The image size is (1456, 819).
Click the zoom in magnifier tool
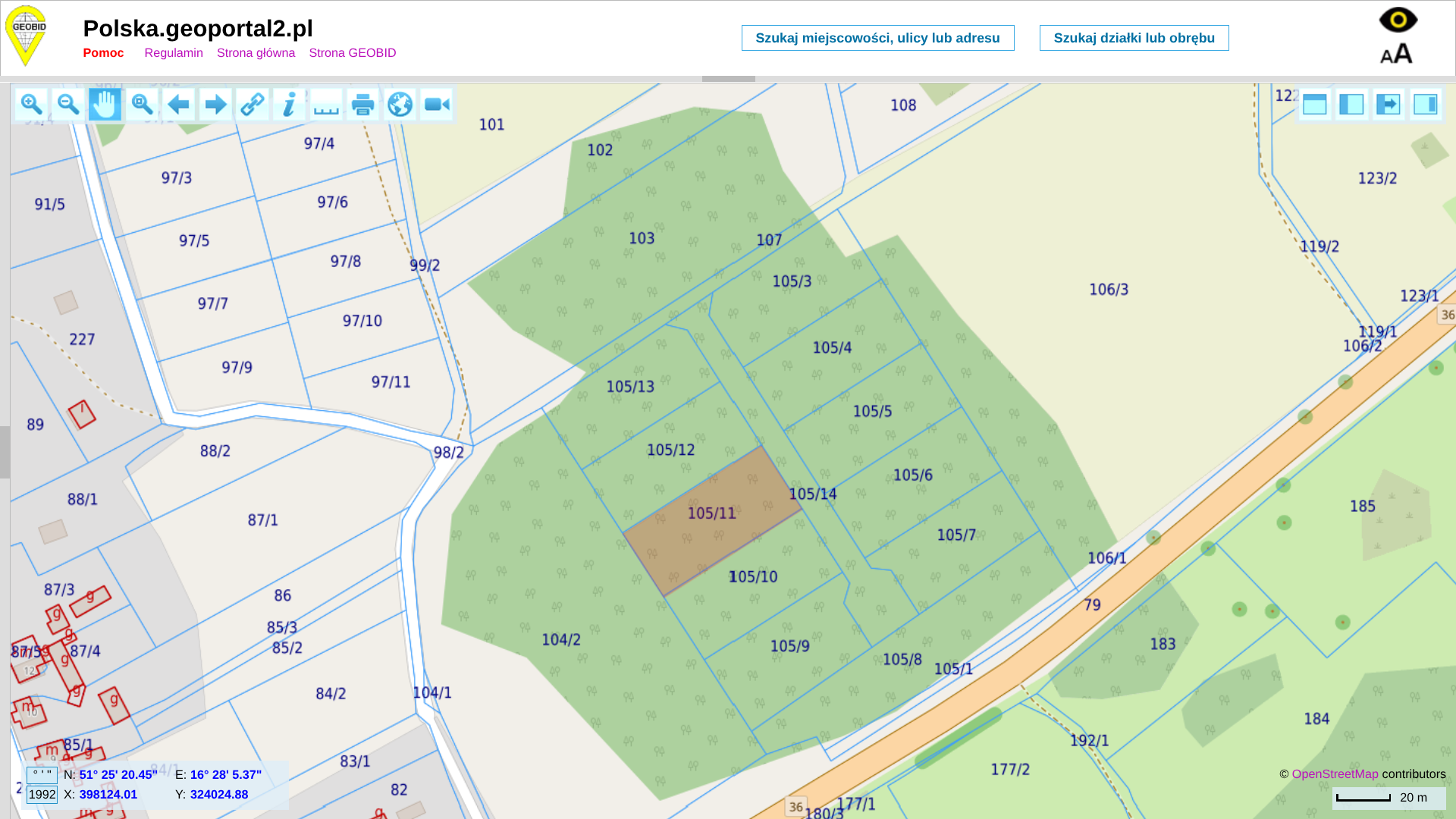(31, 105)
